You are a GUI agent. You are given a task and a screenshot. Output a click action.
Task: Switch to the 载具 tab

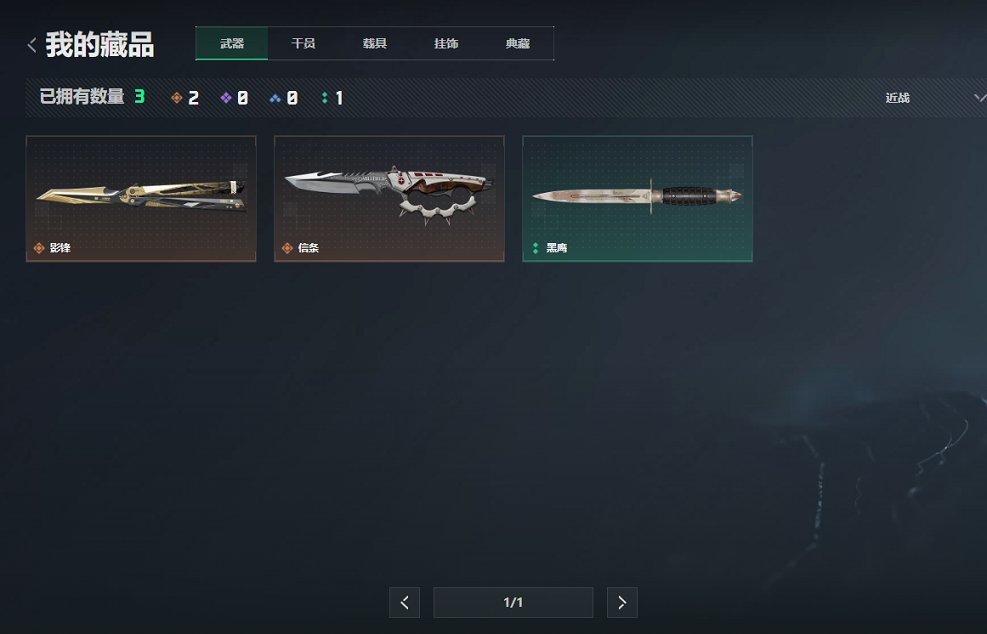[x=375, y=43]
